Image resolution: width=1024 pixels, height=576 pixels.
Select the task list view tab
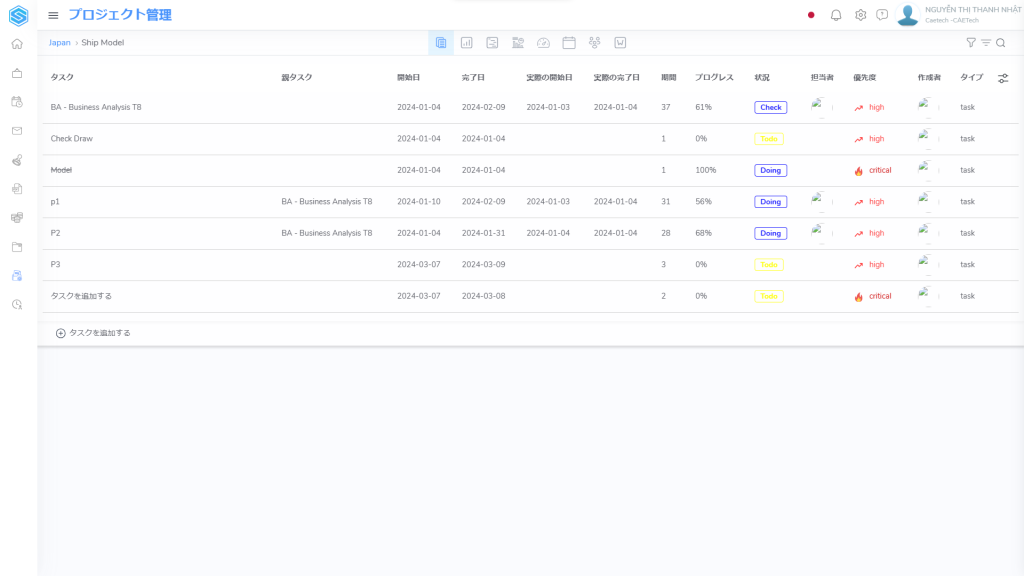coord(441,43)
